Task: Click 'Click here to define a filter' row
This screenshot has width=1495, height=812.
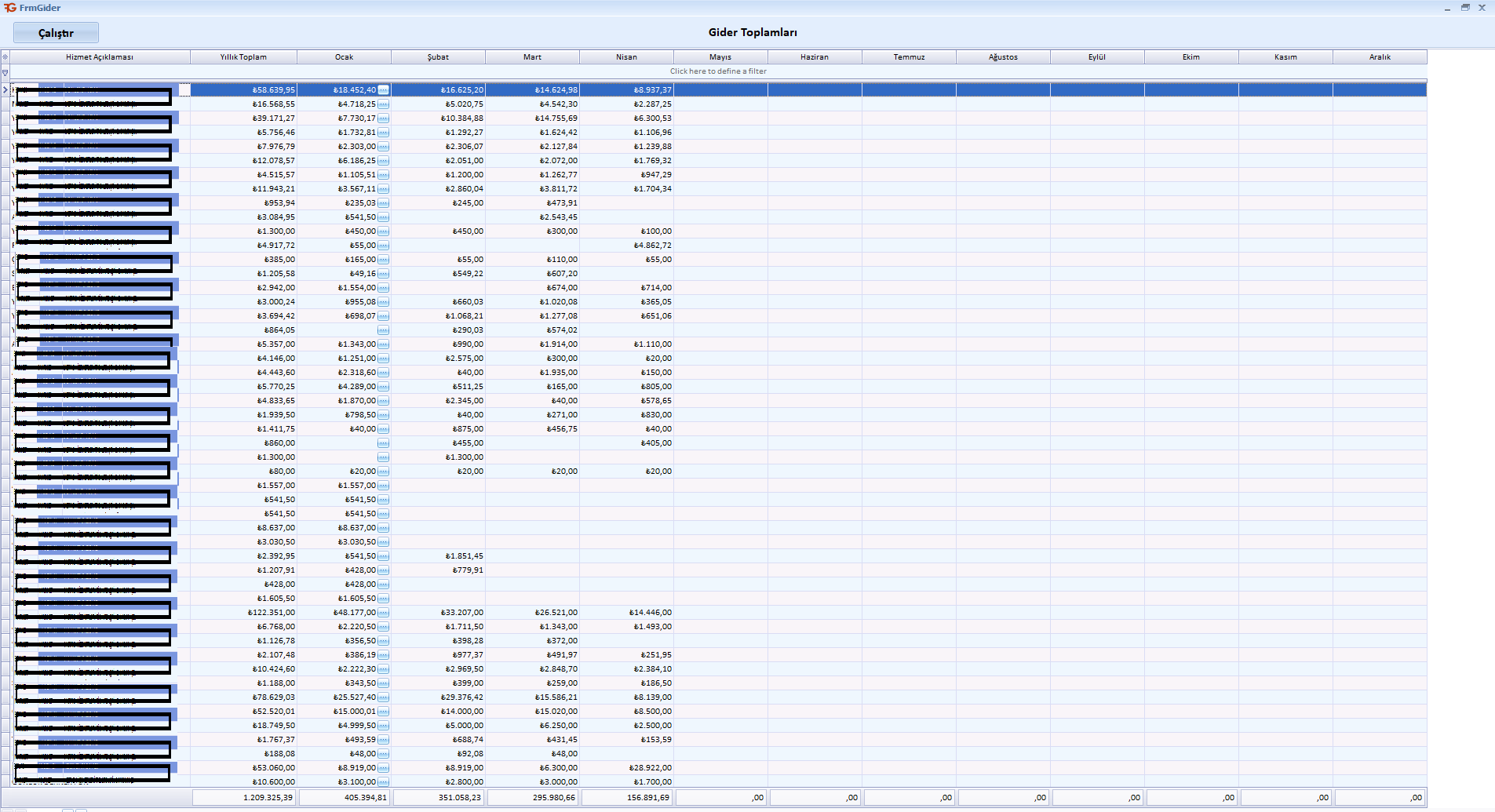Action: [x=718, y=71]
